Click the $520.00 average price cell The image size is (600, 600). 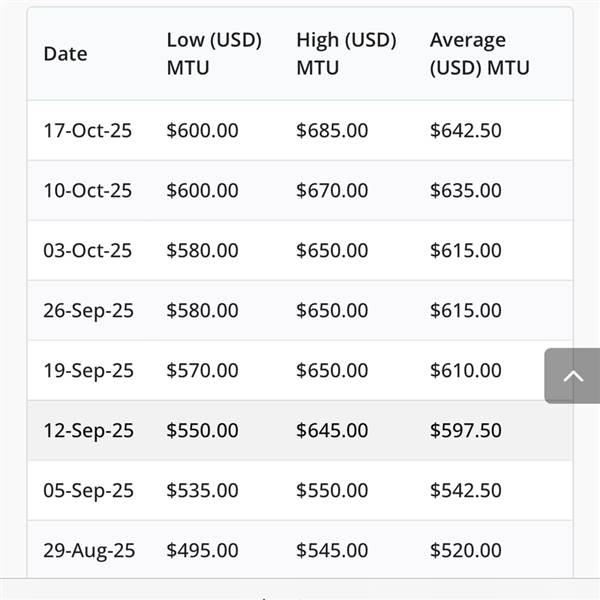pyautogui.click(x=466, y=551)
